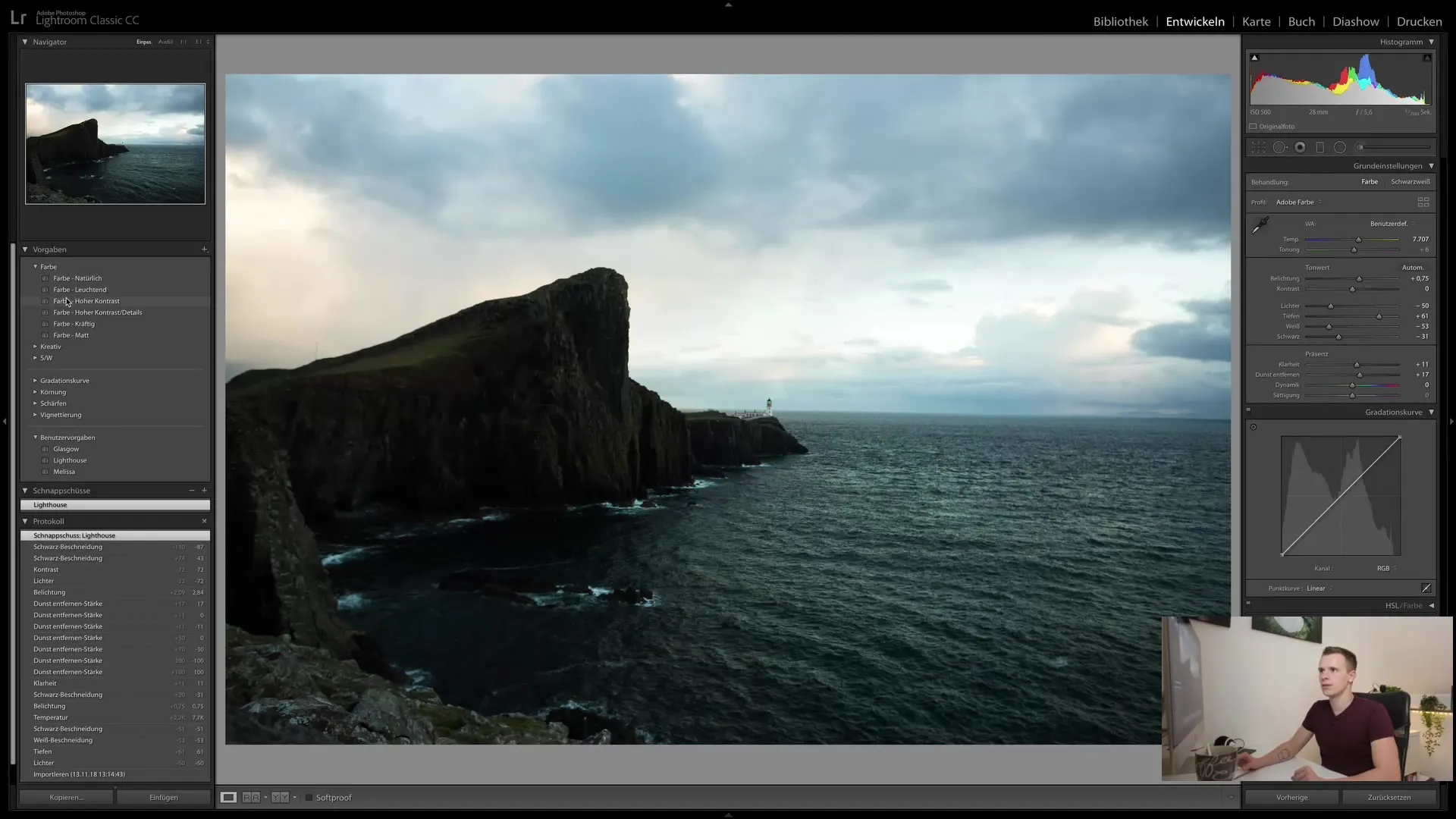The image size is (1456, 819).
Task: Toggle highlight clipping indicator in histogram
Action: pyautogui.click(x=1427, y=58)
